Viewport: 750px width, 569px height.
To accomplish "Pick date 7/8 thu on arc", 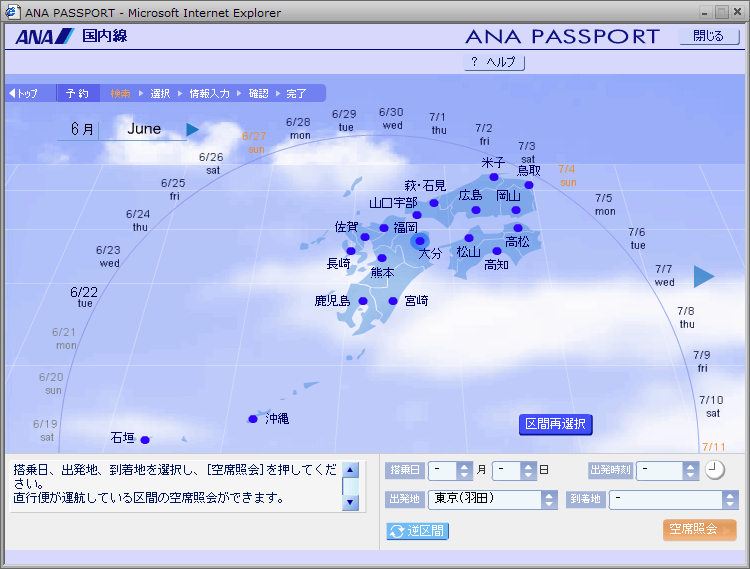I will [686, 317].
